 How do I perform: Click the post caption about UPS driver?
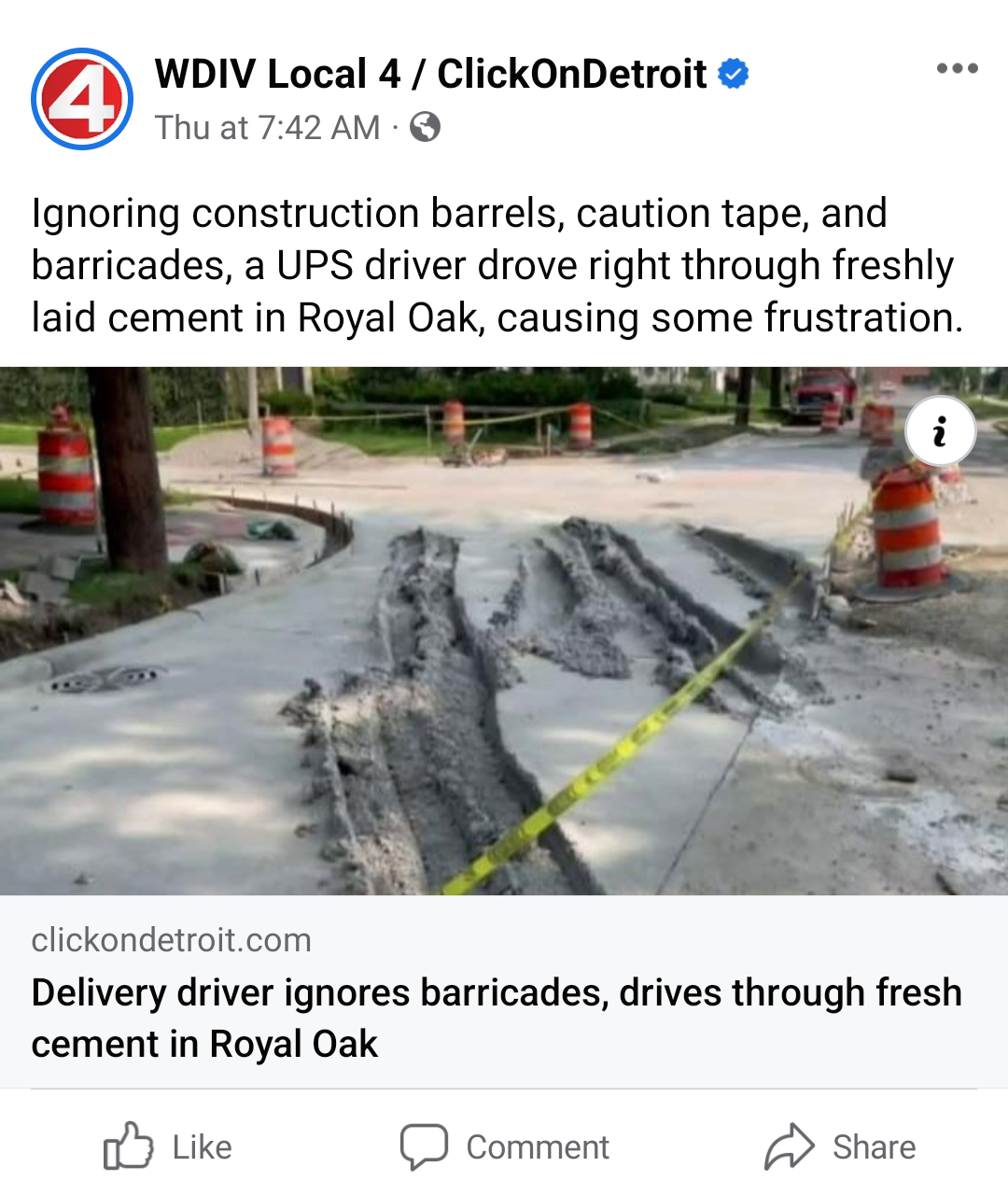tap(497, 266)
